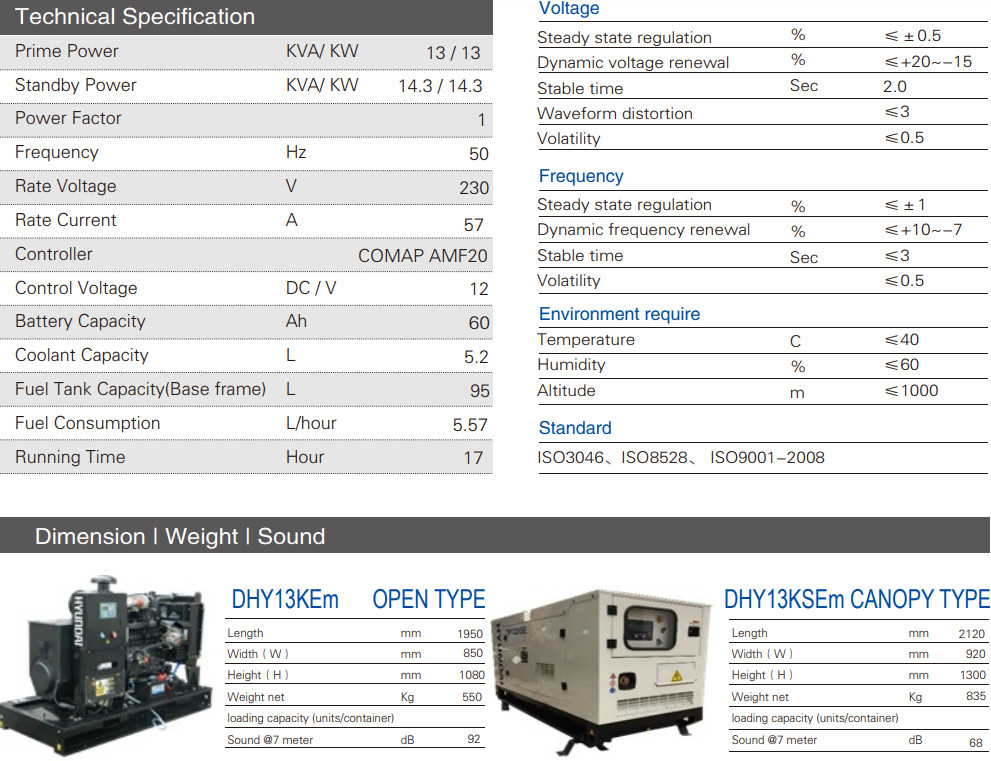Click the canopy length value '2120'
Viewport: 991px width, 761px height.
tap(971, 634)
